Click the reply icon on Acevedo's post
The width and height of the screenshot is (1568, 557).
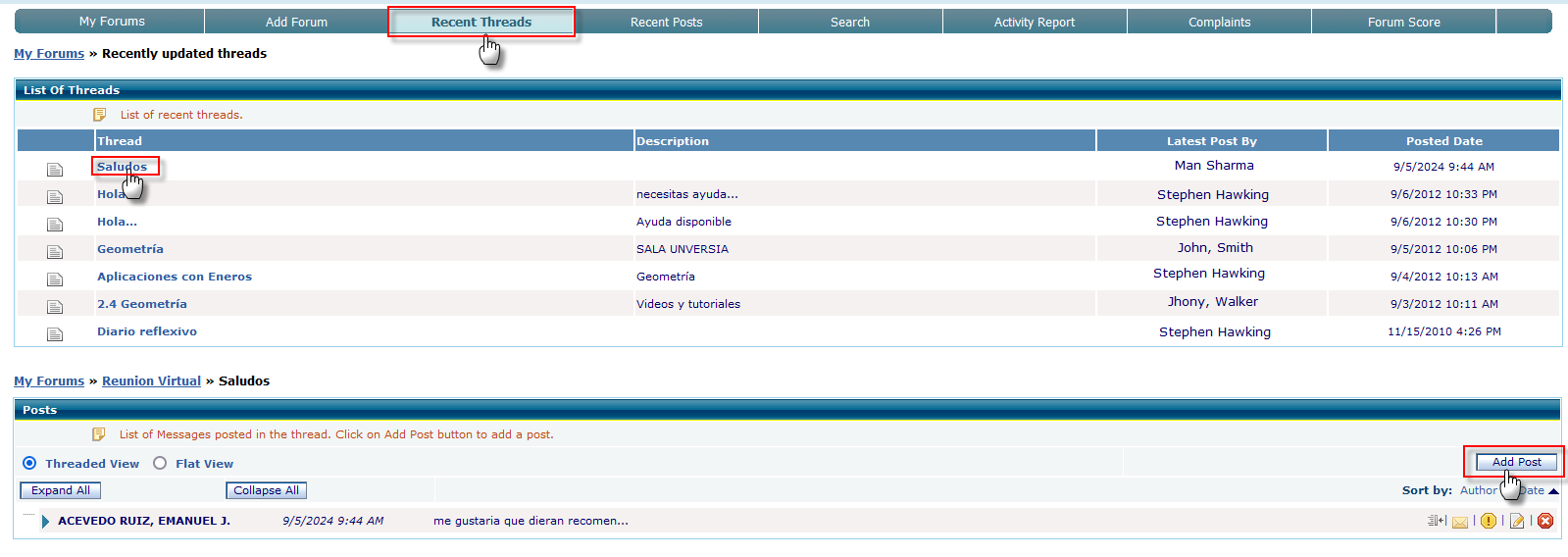click(1437, 521)
